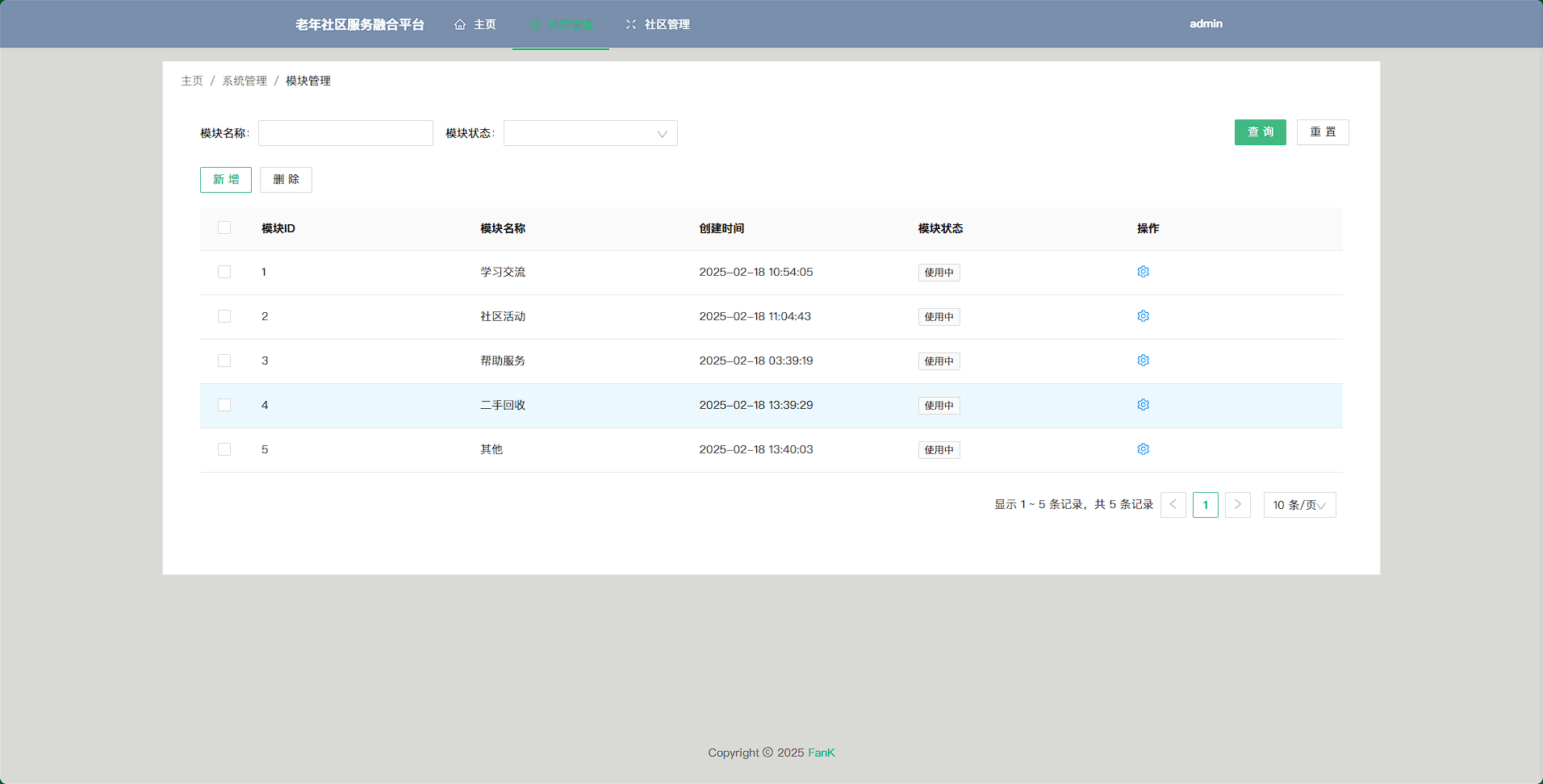Click timestamp 2025-02-18 13:39:29
This screenshot has width=1543, height=784.
click(x=756, y=405)
